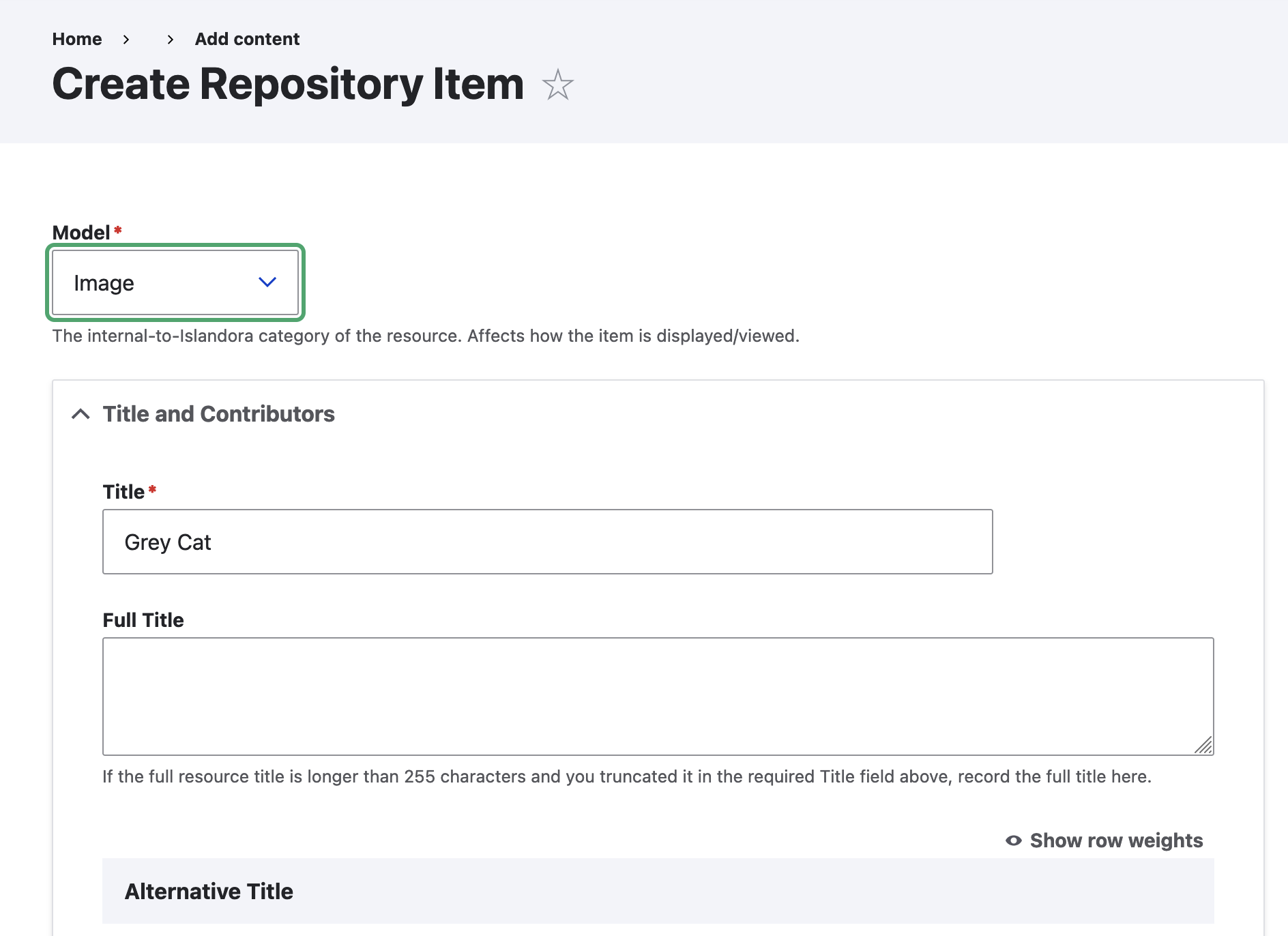
Task: Click the blue arrow in Model select
Action: (267, 282)
